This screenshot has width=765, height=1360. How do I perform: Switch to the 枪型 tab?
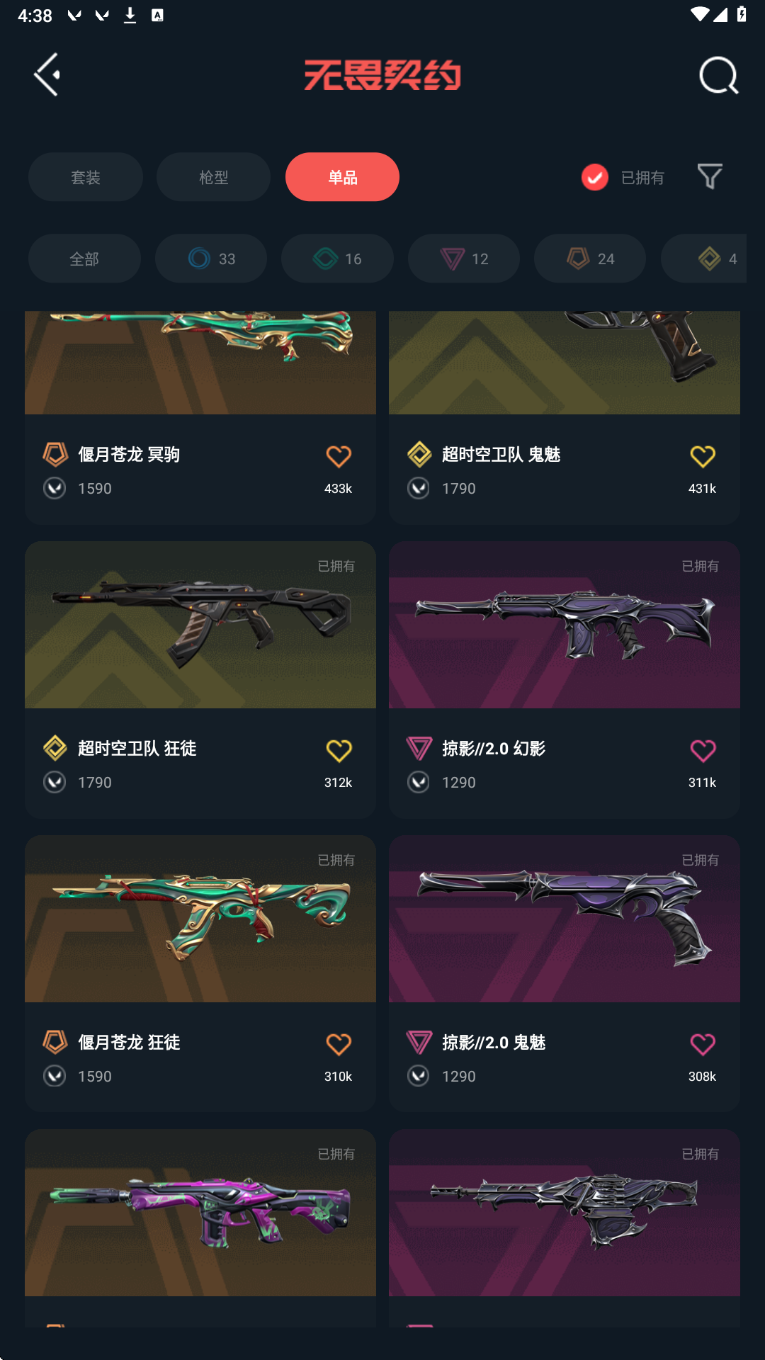click(x=214, y=177)
